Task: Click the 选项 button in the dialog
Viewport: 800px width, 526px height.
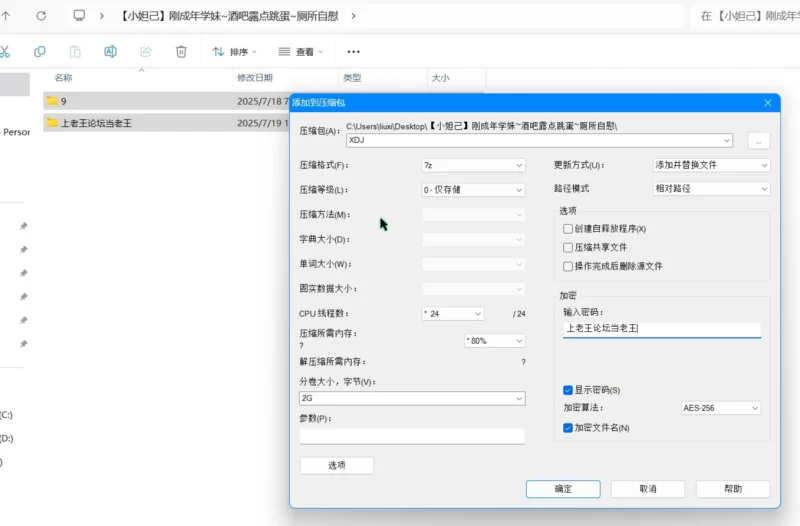Action: point(337,465)
